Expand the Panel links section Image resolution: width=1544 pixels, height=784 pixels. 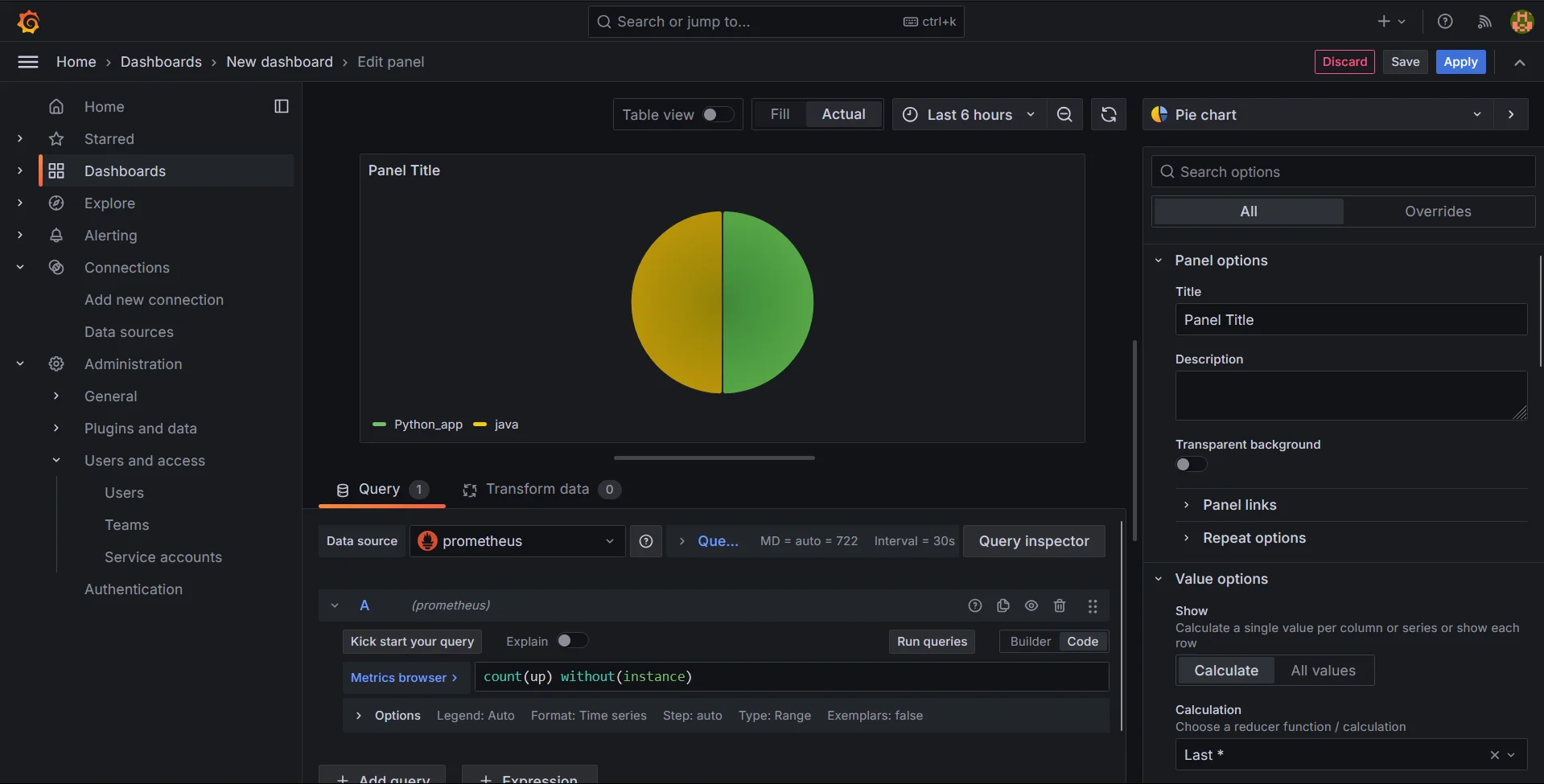(1239, 505)
